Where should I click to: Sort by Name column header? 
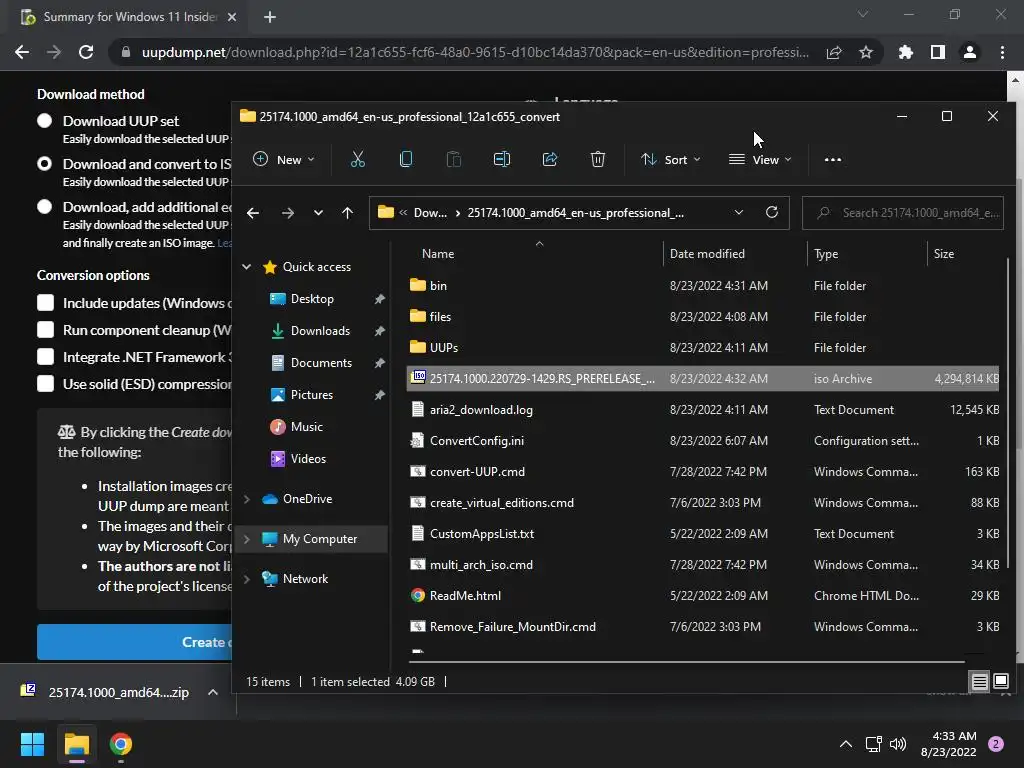point(438,253)
